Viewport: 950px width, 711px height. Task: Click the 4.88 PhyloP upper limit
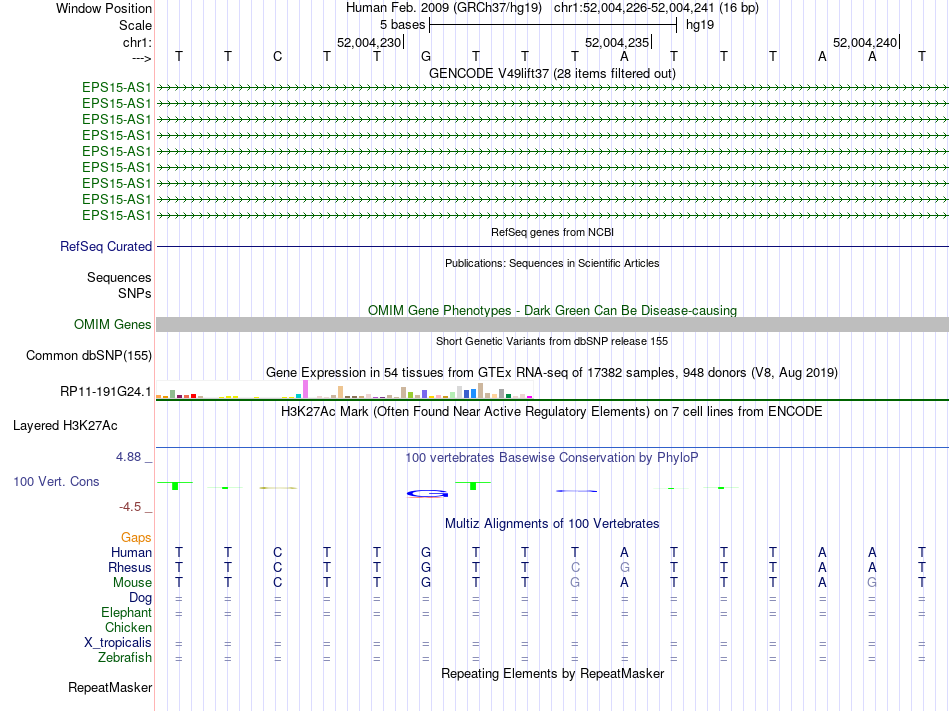(x=128, y=457)
